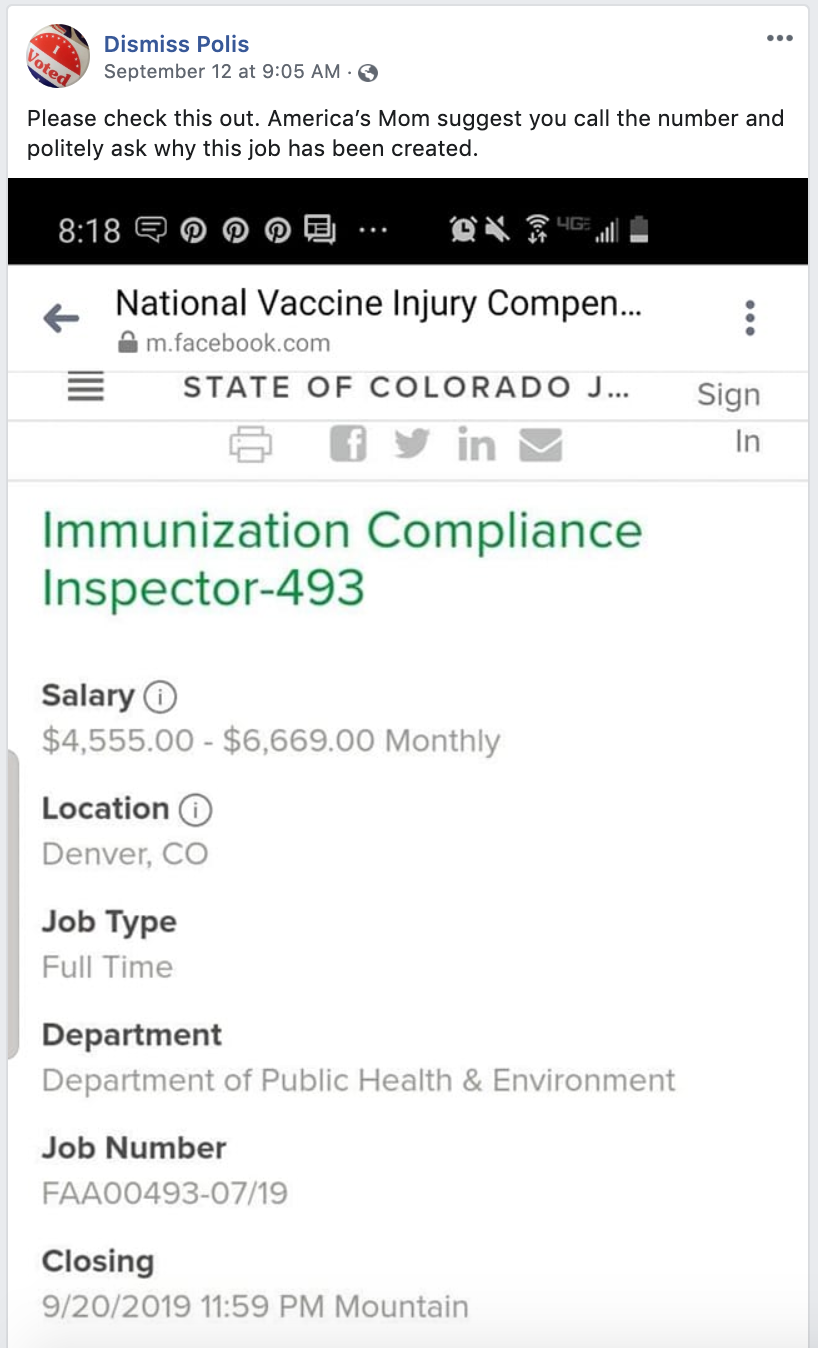The width and height of the screenshot is (818, 1348).
Task: Open the hamburger menu beside State of Colorado
Action: click(86, 387)
